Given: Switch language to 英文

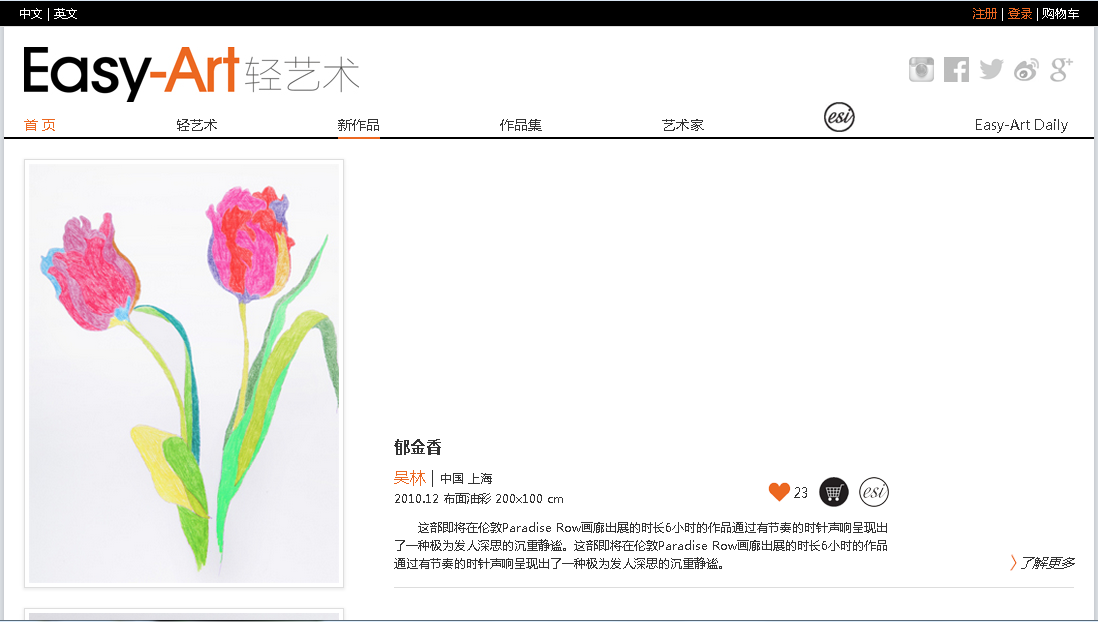Looking at the screenshot, I should click(x=65, y=14).
